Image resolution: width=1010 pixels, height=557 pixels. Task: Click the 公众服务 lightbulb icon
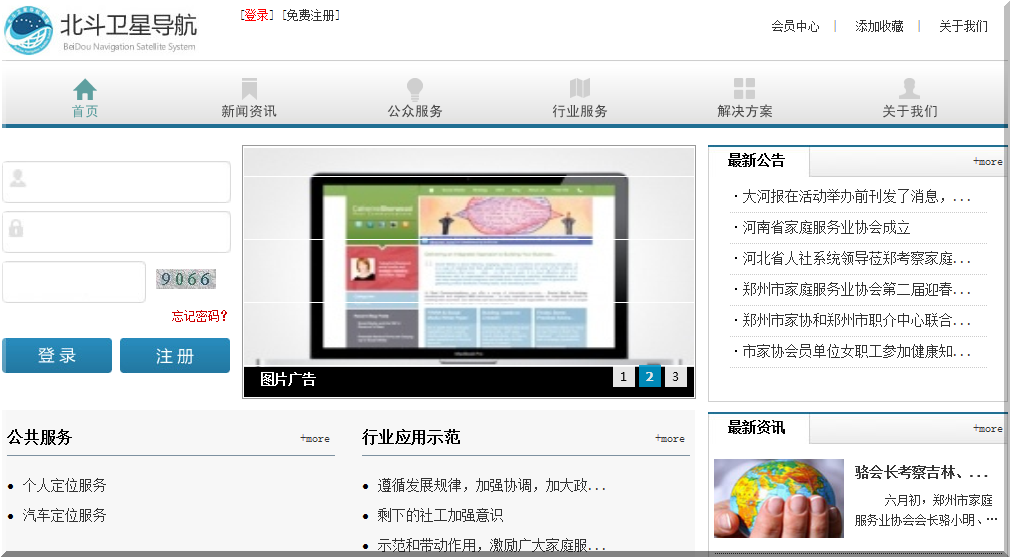pyautogui.click(x=415, y=89)
